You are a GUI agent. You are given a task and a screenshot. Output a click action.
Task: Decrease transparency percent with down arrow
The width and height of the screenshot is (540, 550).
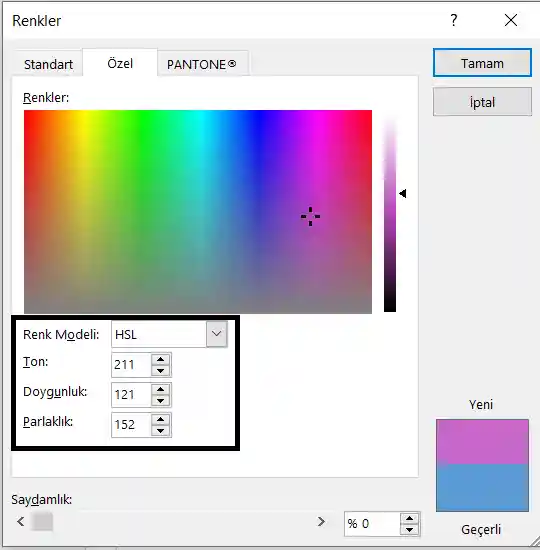[409, 530]
